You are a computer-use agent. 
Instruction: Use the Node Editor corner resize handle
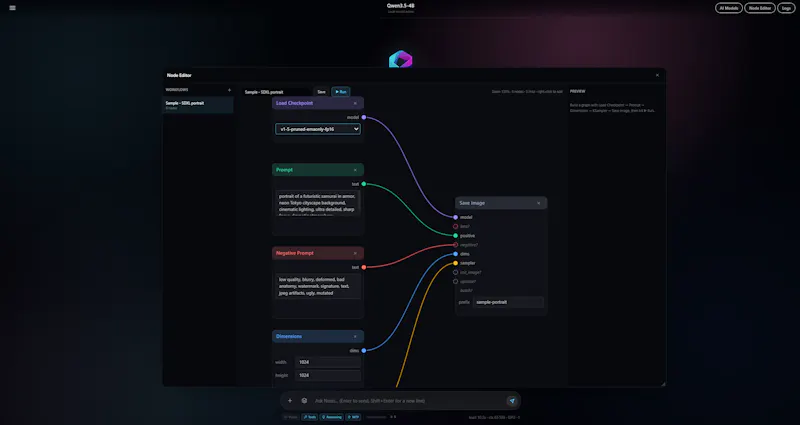pyautogui.click(x=663, y=384)
